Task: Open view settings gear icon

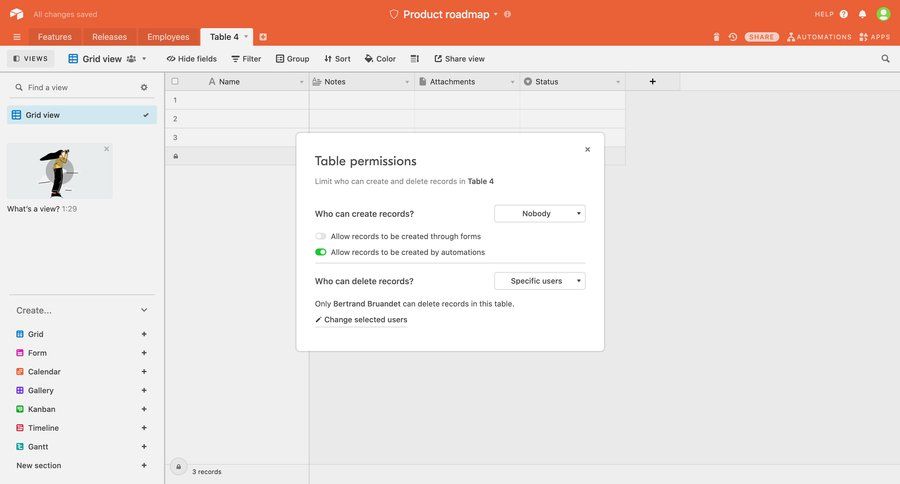Action: coord(144,87)
